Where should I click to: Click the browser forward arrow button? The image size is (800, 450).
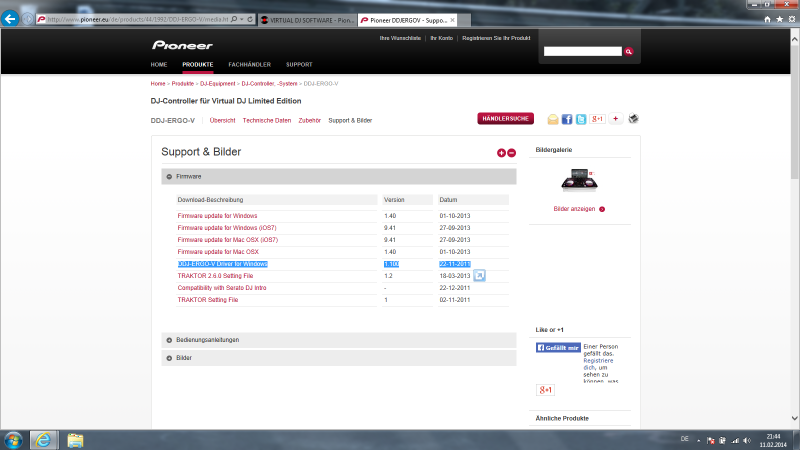[28, 19]
